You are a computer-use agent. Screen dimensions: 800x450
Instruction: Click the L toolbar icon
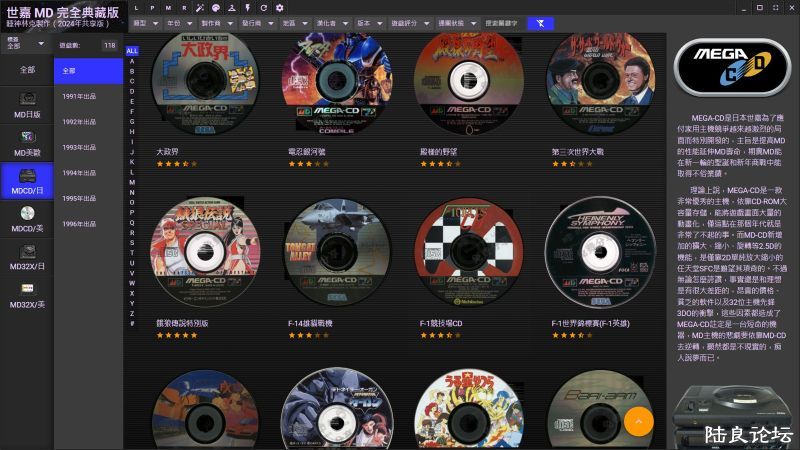pos(136,8)
